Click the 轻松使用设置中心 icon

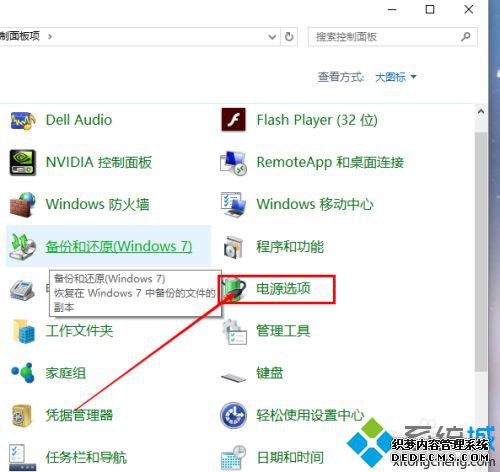point(233,415)
